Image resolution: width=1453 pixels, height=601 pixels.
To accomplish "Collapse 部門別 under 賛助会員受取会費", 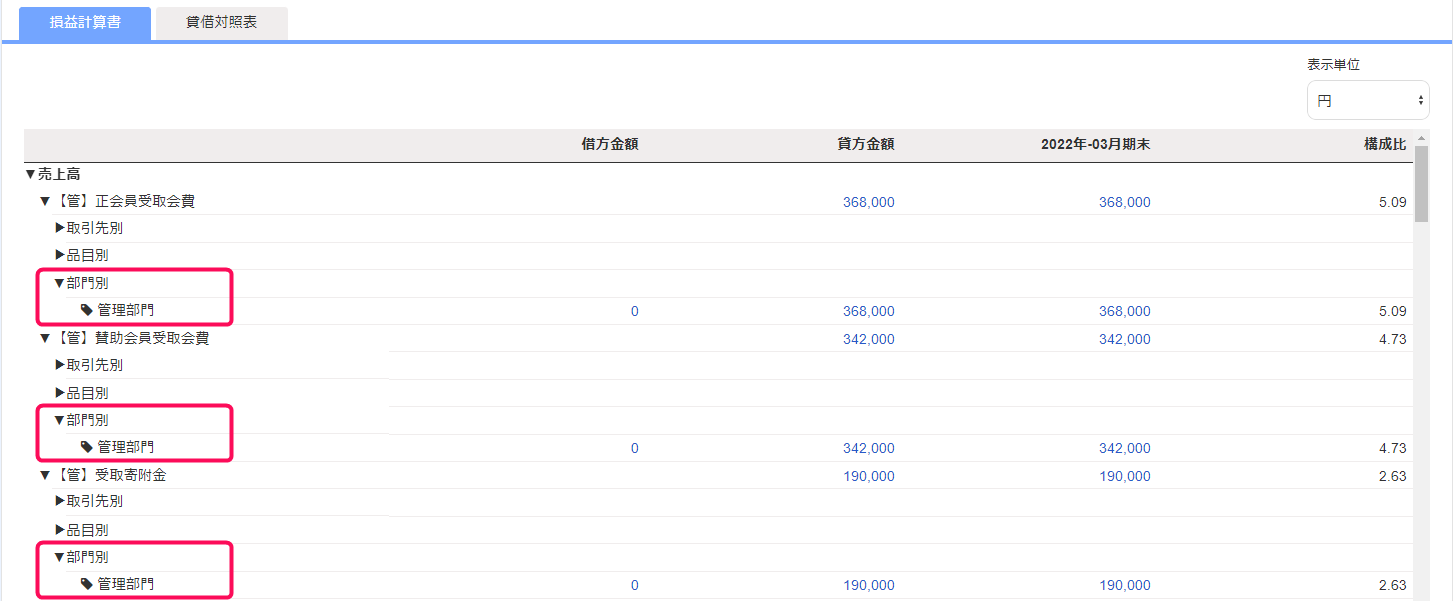I will (60, 420).
